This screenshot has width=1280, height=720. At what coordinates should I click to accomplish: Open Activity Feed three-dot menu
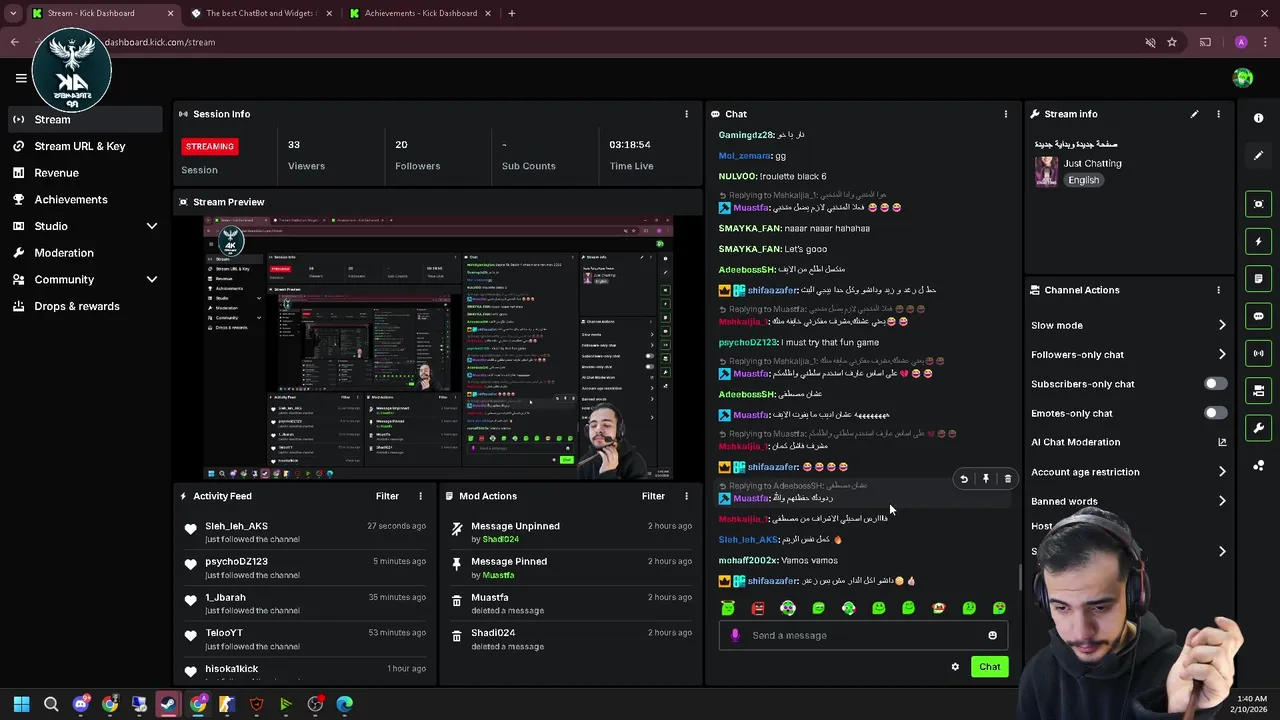coord(420,496)
